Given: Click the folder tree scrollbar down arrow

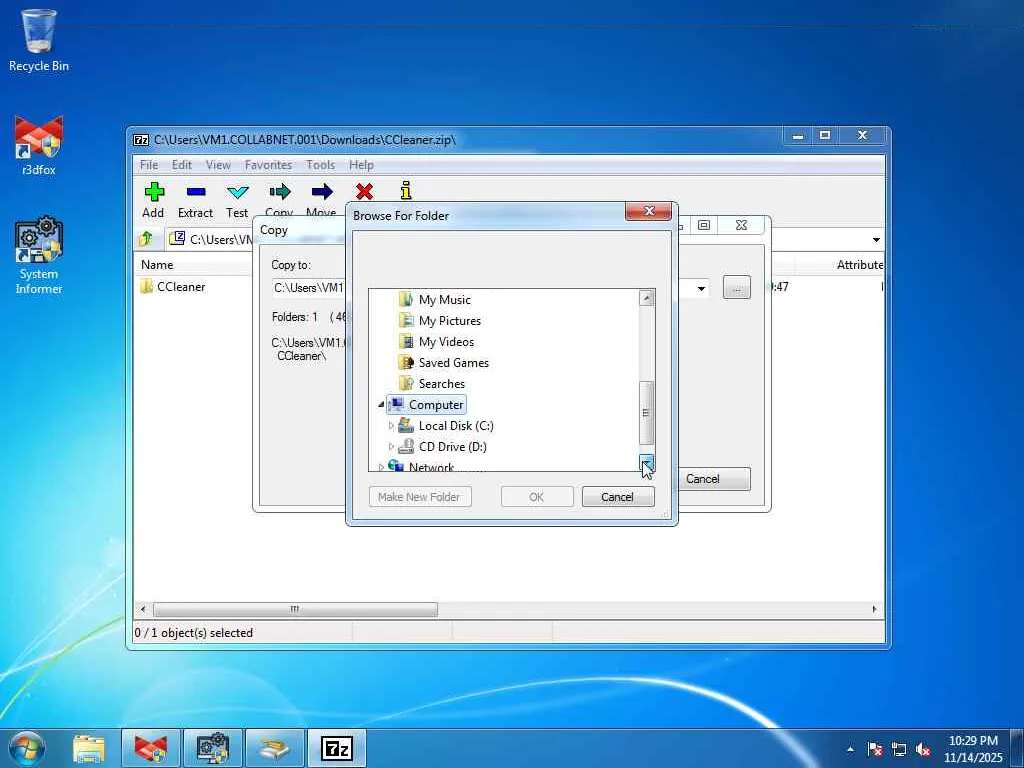Looking at the screenshot, I should (647, 463).
